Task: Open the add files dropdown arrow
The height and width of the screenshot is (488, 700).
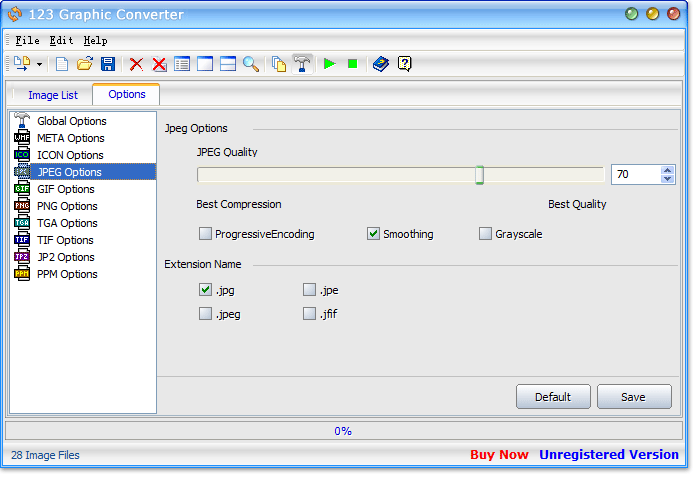Action: point(39,64)
